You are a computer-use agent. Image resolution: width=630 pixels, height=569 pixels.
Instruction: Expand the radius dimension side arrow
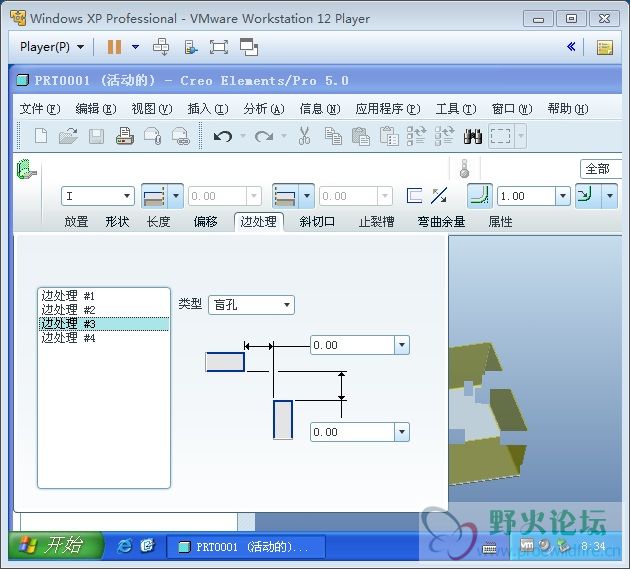click(x=610, y=196)
